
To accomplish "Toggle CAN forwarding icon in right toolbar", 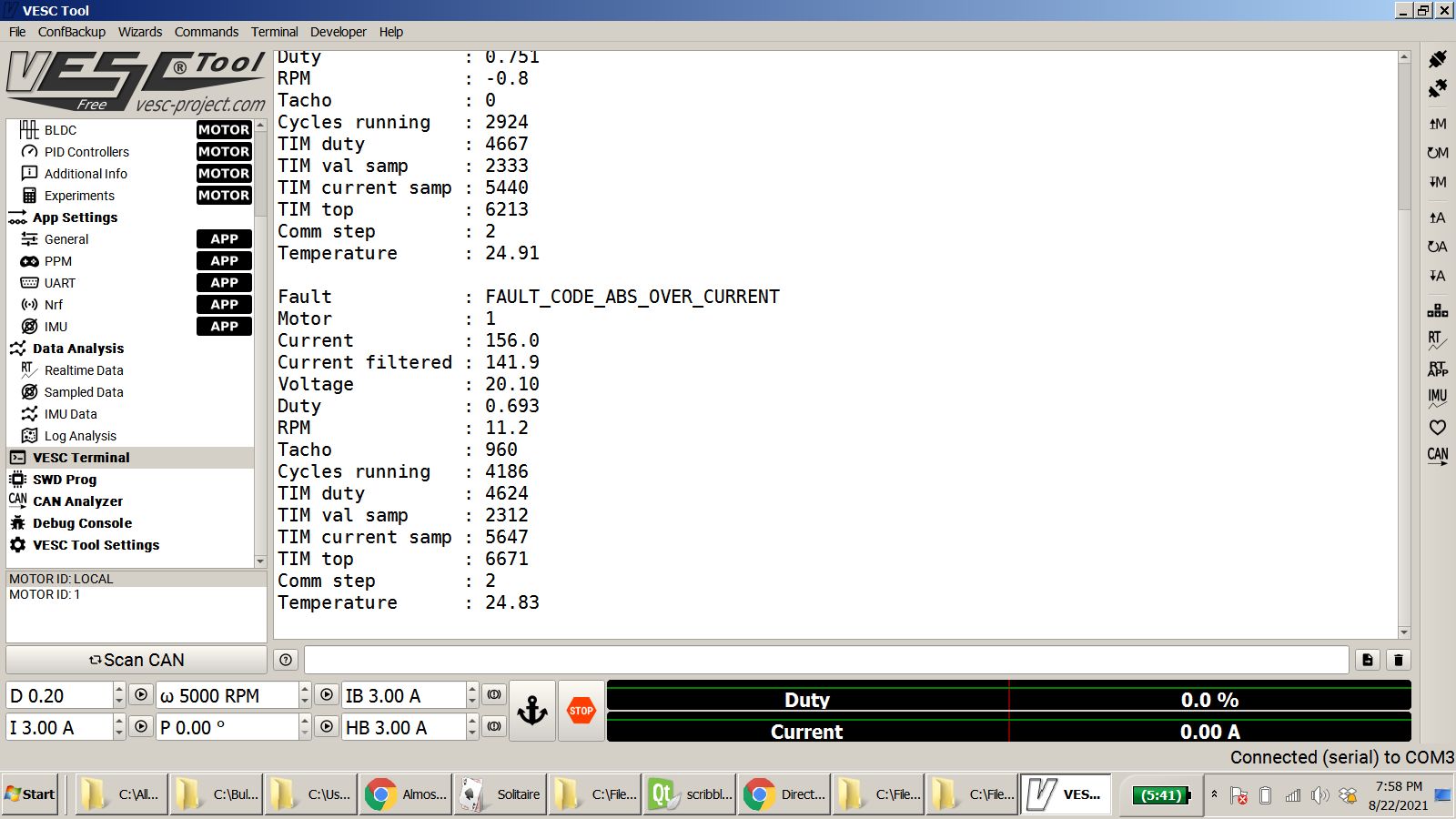I will coord(1437,456).
